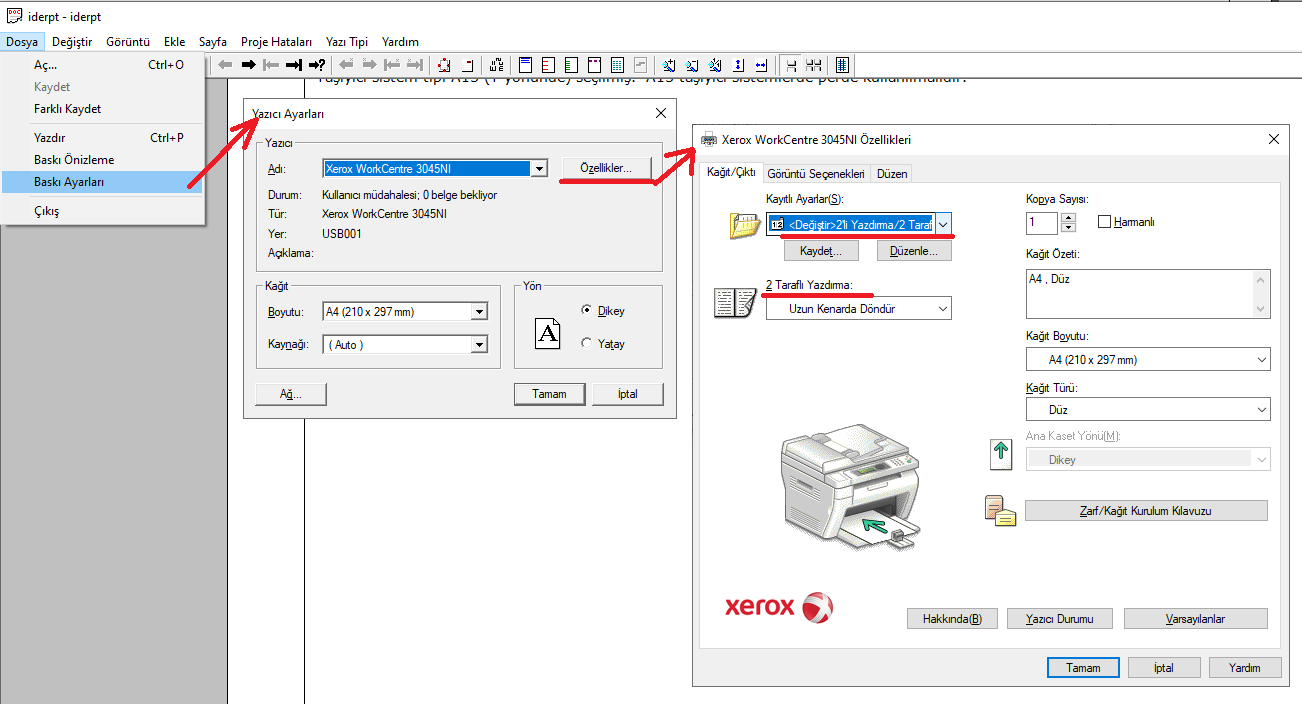Select the Dikey orientation radio button
The height and width of the screenshot is (704, 1302).
click(586, 311)
